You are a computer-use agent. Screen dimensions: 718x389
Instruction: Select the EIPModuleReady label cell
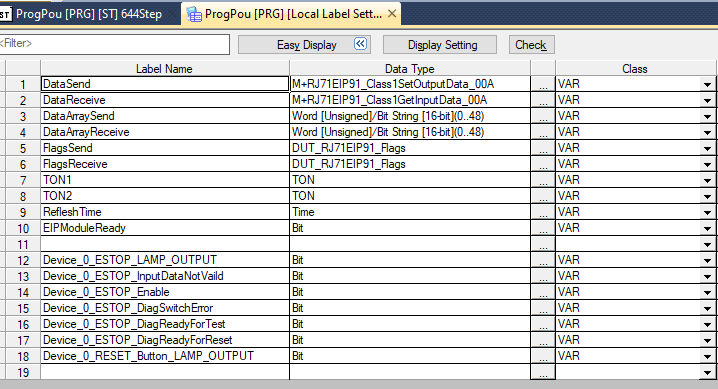tap(164, 228)
